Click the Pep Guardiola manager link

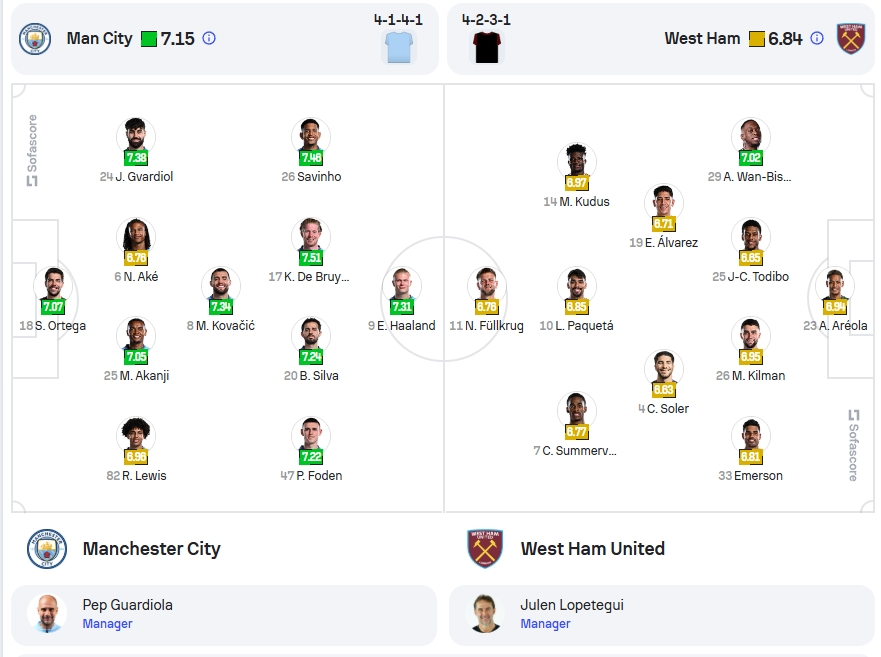[128, 605]
